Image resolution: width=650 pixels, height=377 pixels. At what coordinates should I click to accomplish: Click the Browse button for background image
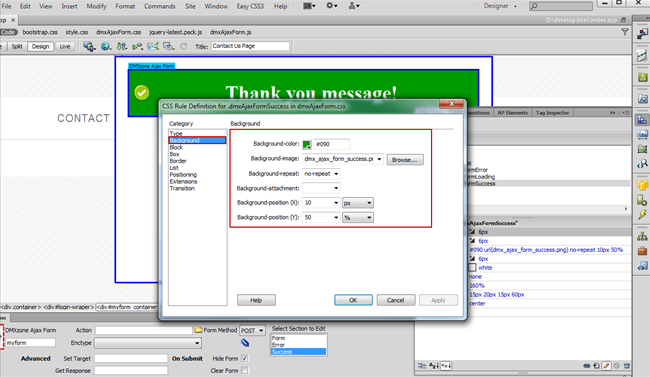(x=405, y=160)
